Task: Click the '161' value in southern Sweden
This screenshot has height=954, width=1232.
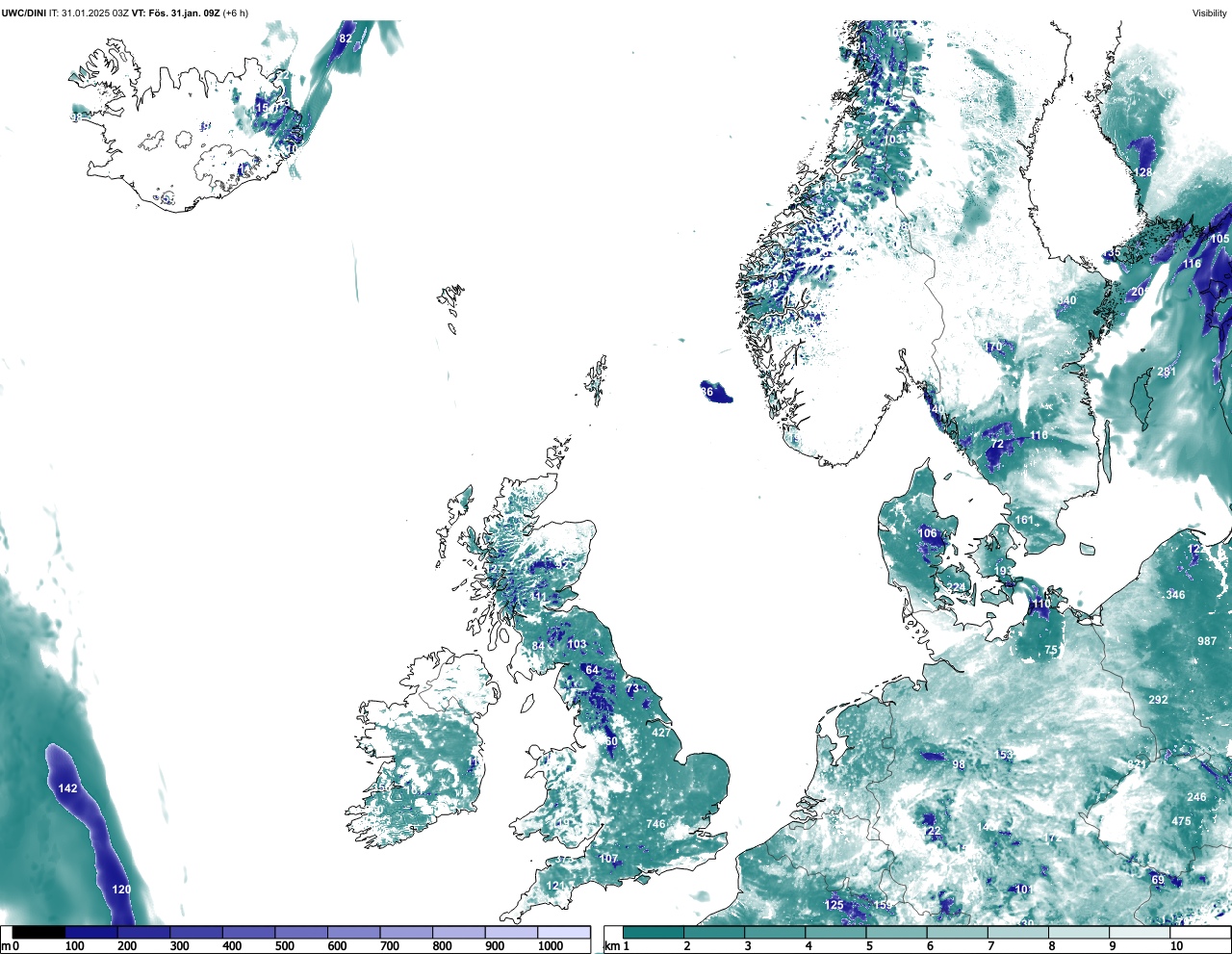Action: click(x=1024, y=520)
